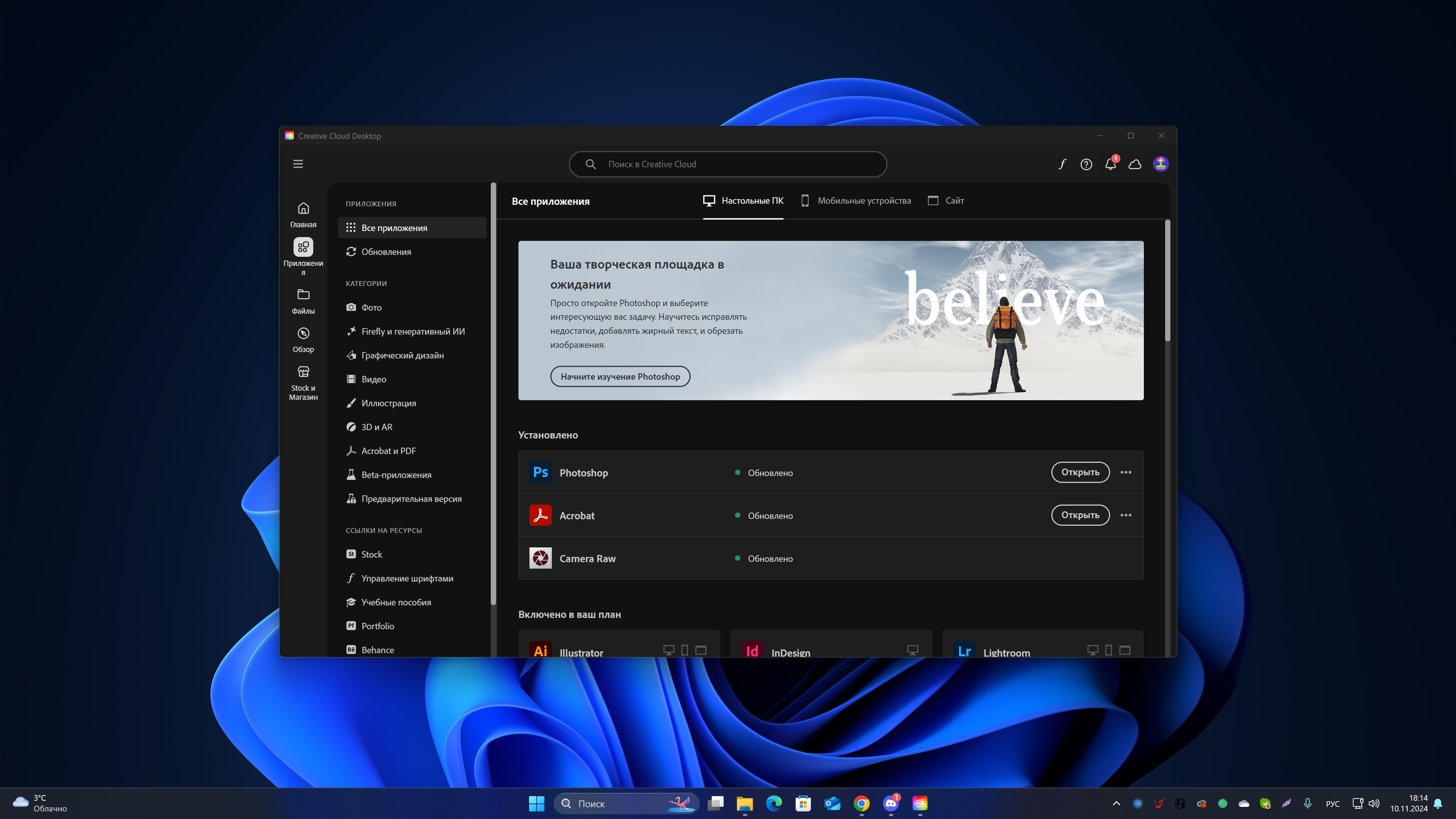Open Microsoft Edge from the taskbar
1456x819 pixels.
click(x=774, y=803)
